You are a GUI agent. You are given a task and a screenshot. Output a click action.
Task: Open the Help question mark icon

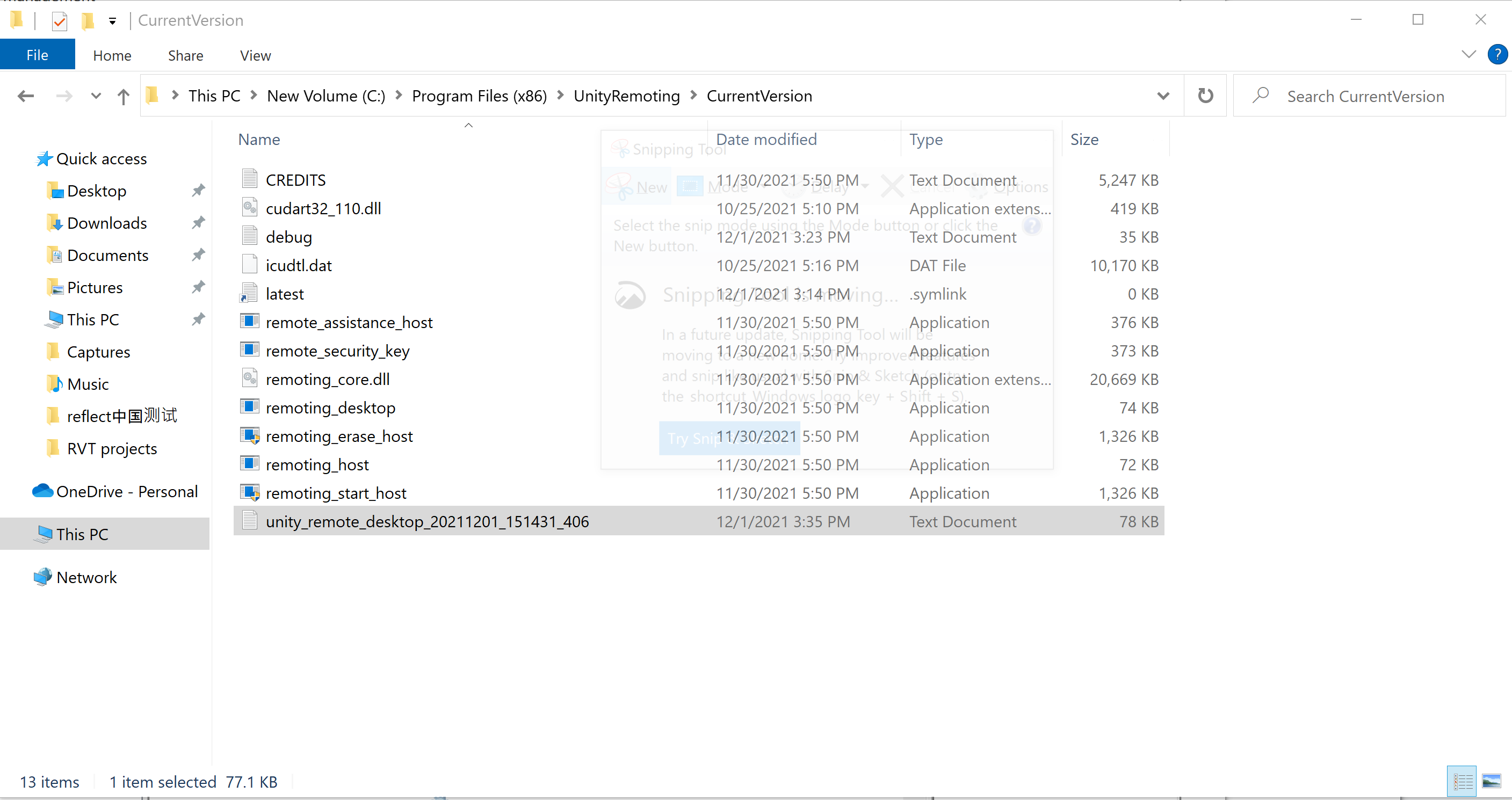pos(1497,55)
